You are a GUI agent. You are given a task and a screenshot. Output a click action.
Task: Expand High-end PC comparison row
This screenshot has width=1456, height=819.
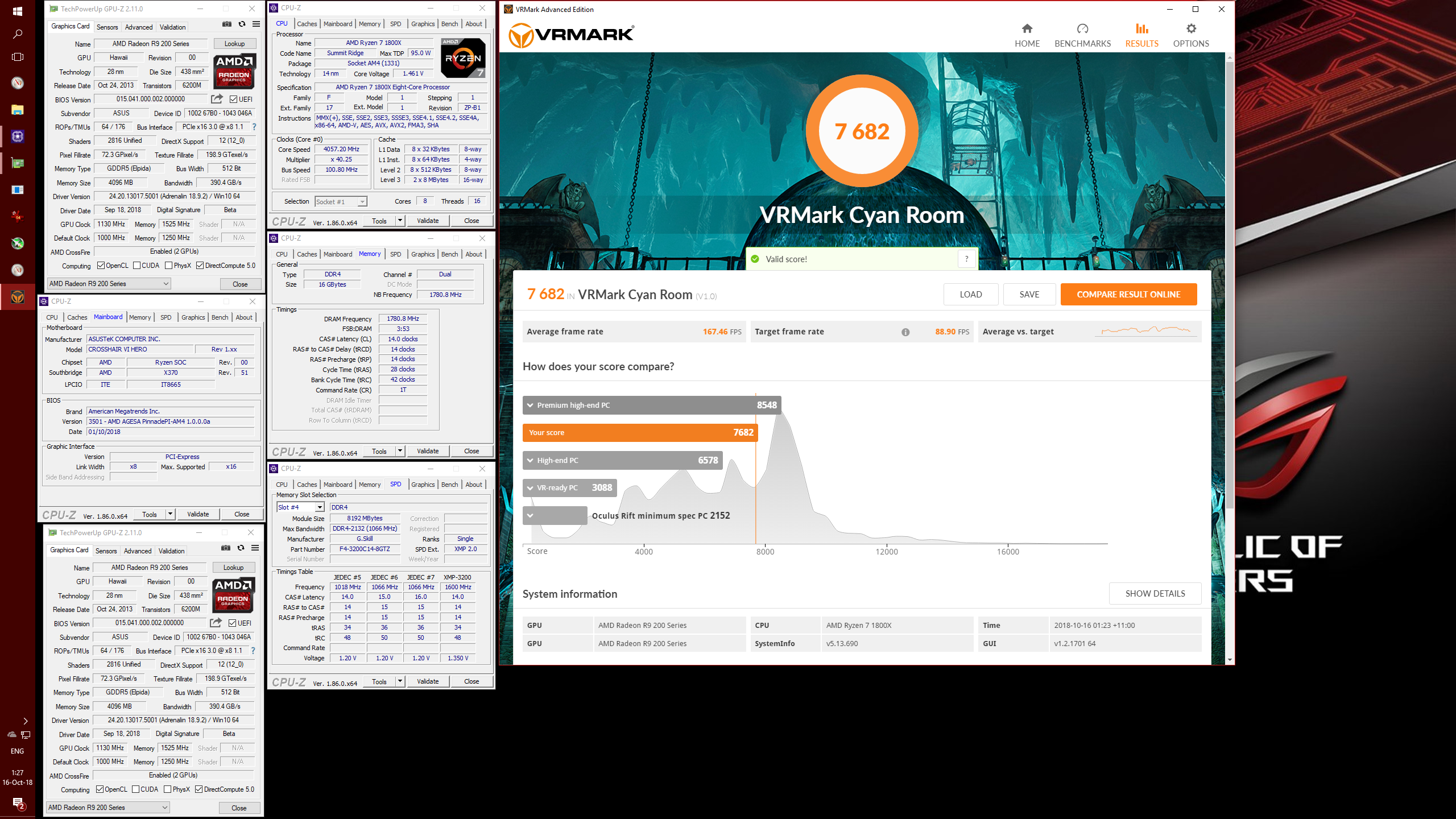[x=530, y=461]
